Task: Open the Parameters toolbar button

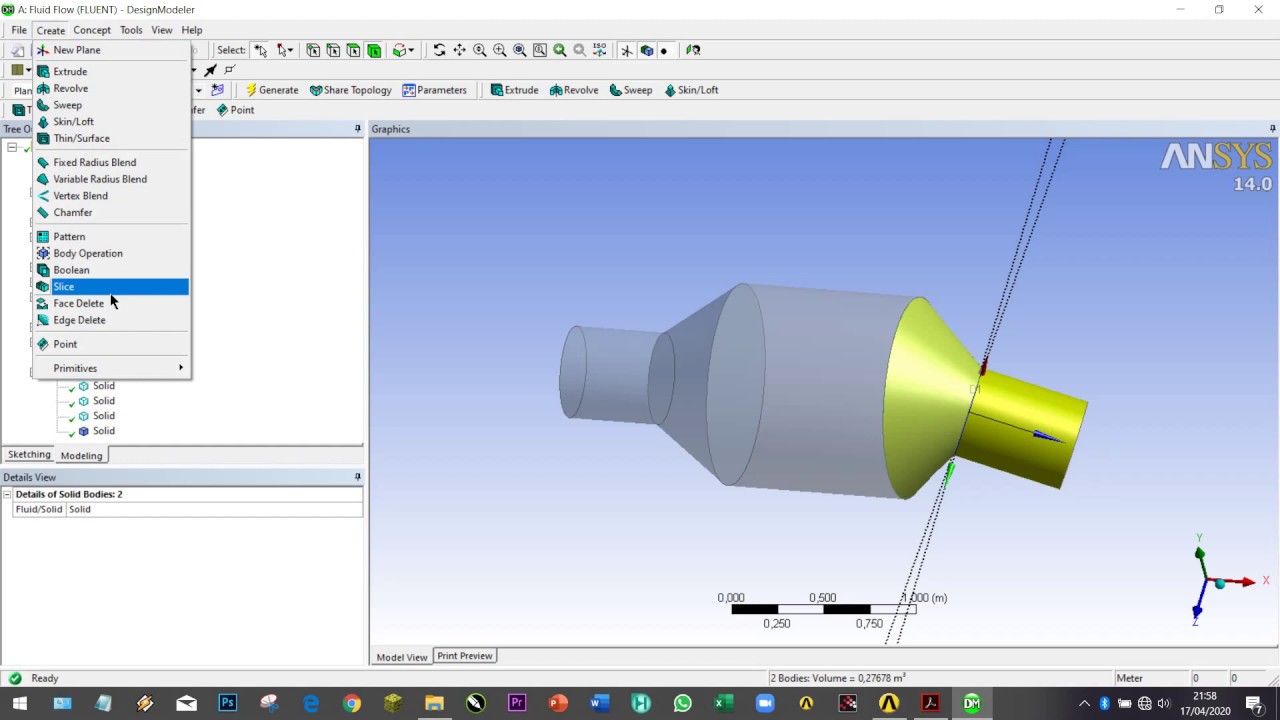Action: tap(435, 90)
